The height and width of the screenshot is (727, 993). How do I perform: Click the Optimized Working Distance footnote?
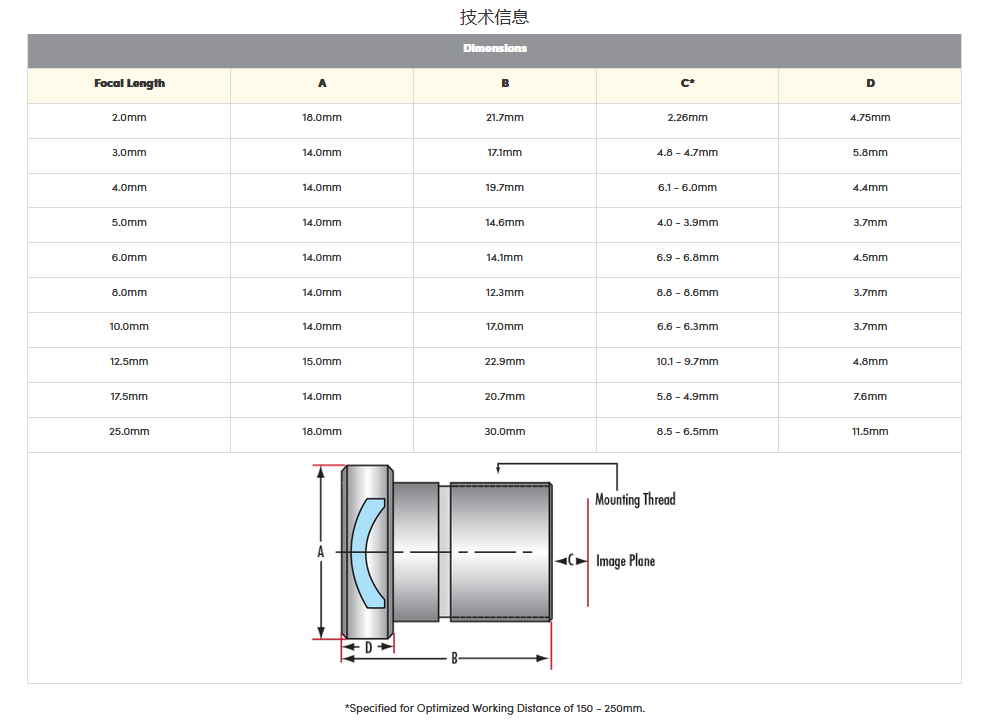pyautogui.click(x=494, y=708)
